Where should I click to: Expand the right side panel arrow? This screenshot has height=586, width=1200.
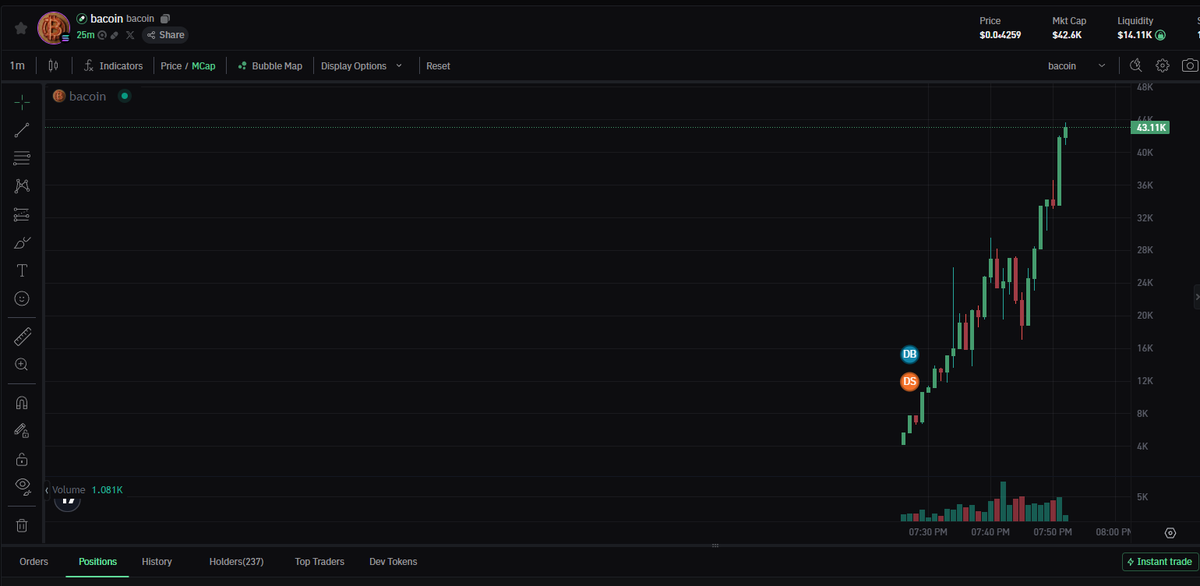pyautogui.click(x=1196, y=296)
